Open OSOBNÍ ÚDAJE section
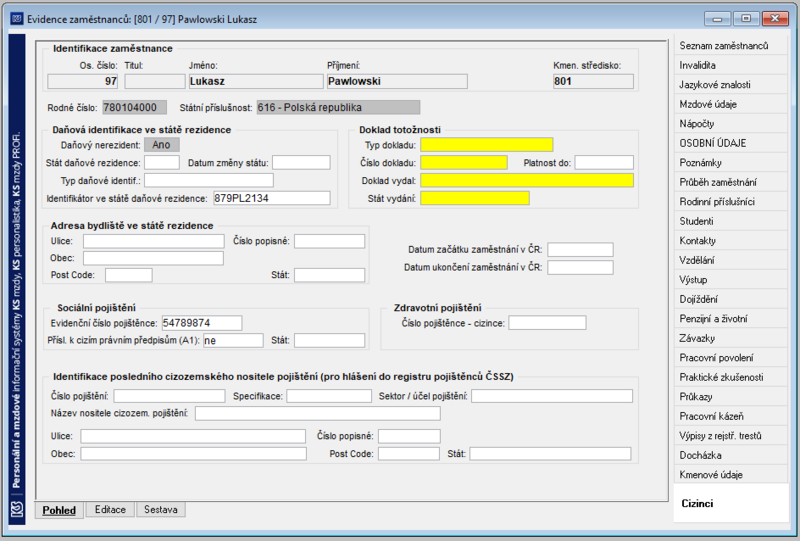This screenshot has width=800, height=541. tap(730, 143)
